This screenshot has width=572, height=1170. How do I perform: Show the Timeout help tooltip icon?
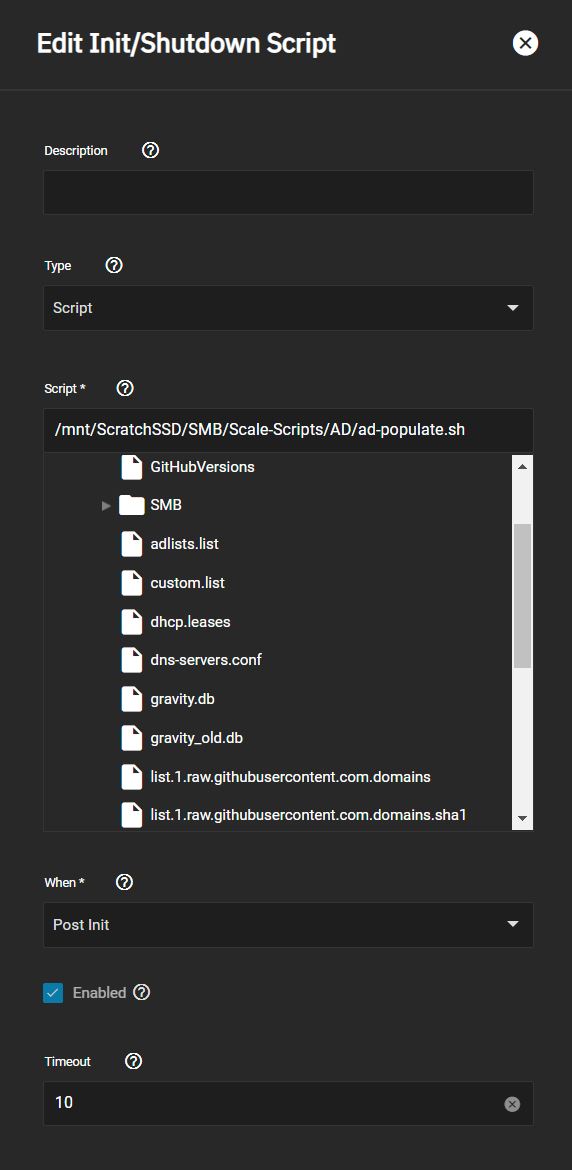133,1061
